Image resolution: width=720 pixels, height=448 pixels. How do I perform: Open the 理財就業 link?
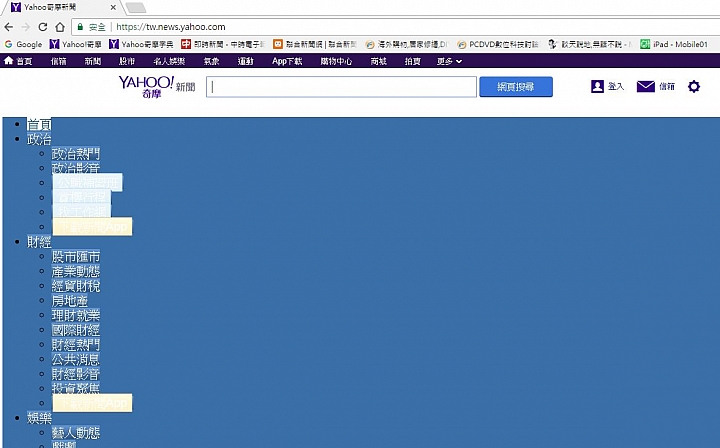[76, 315]
